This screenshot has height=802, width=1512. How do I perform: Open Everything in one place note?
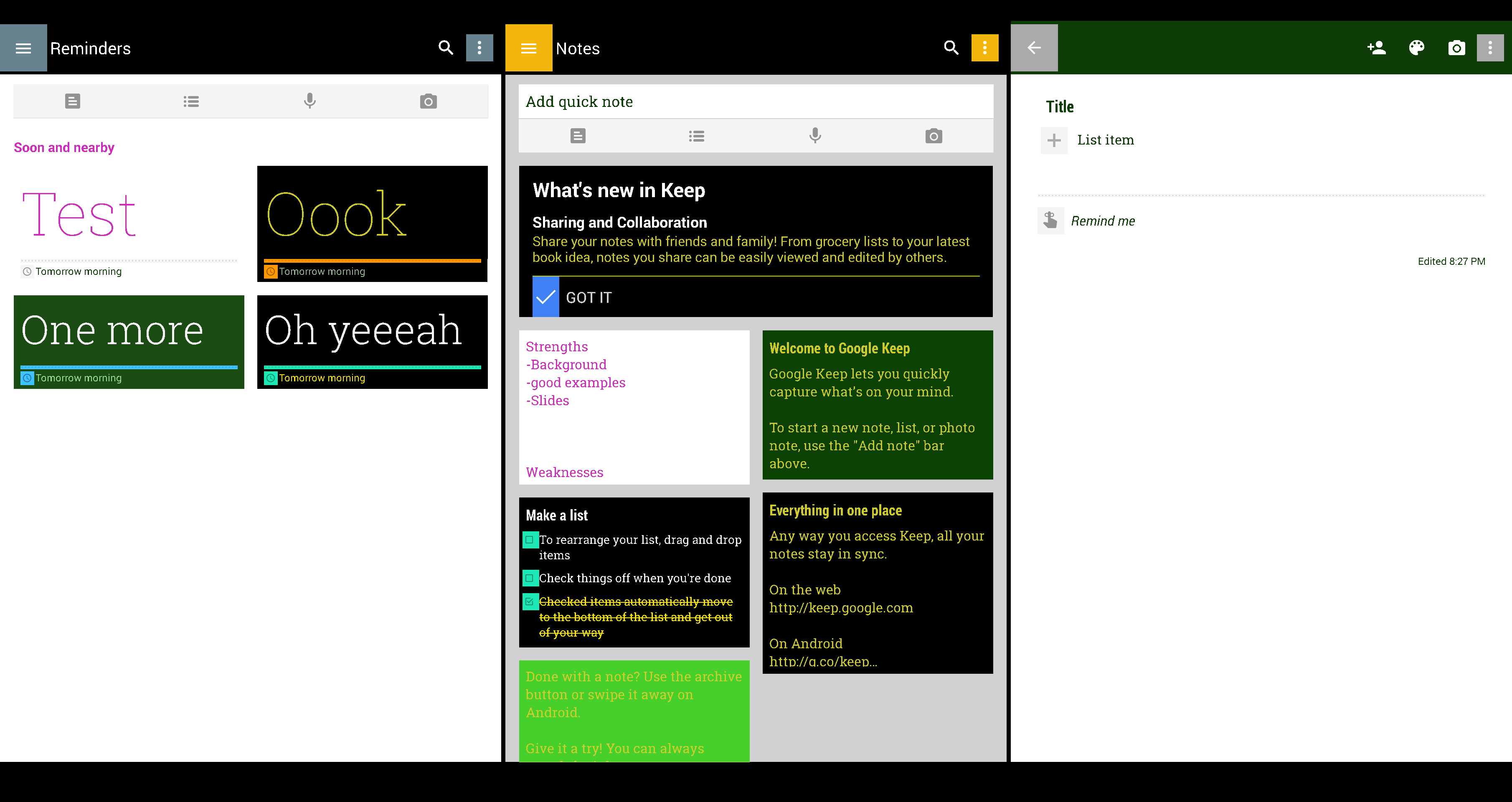coord(878,583)
